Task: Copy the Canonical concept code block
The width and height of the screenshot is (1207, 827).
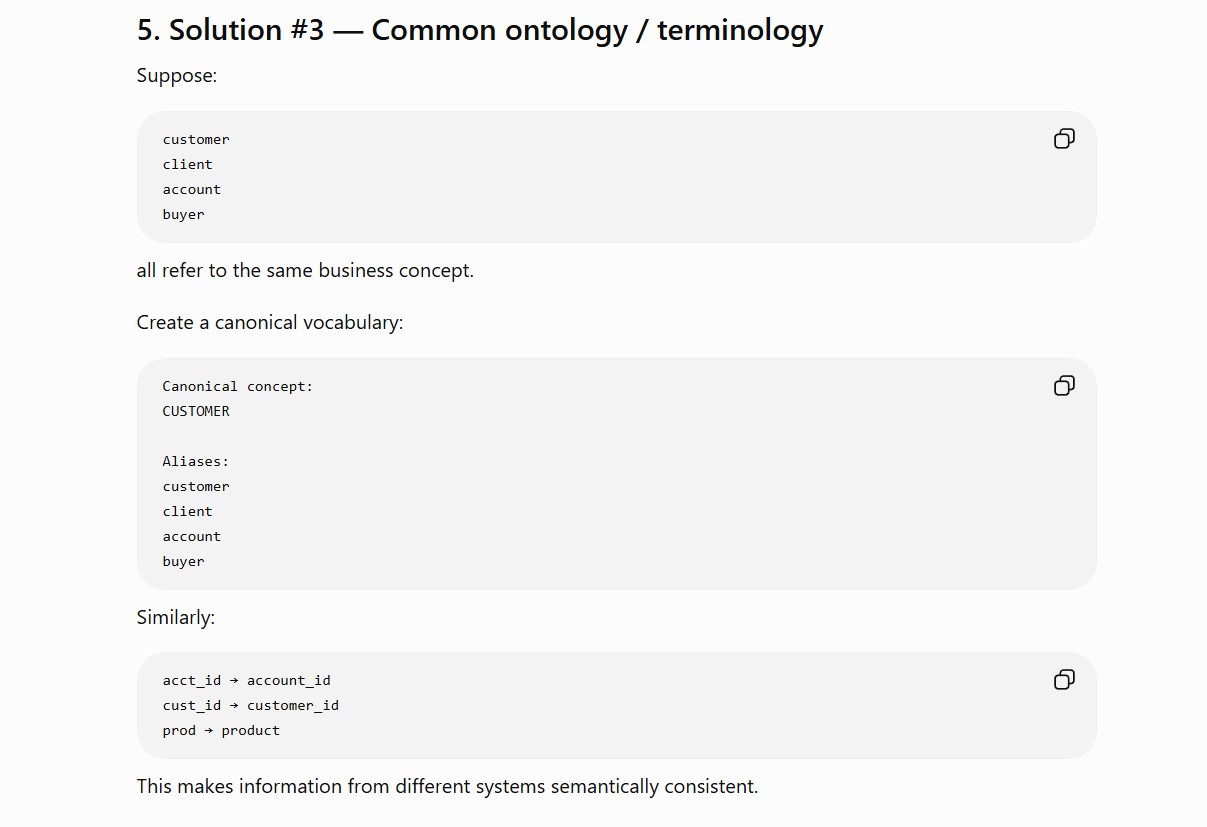Action: [1064, 386]
